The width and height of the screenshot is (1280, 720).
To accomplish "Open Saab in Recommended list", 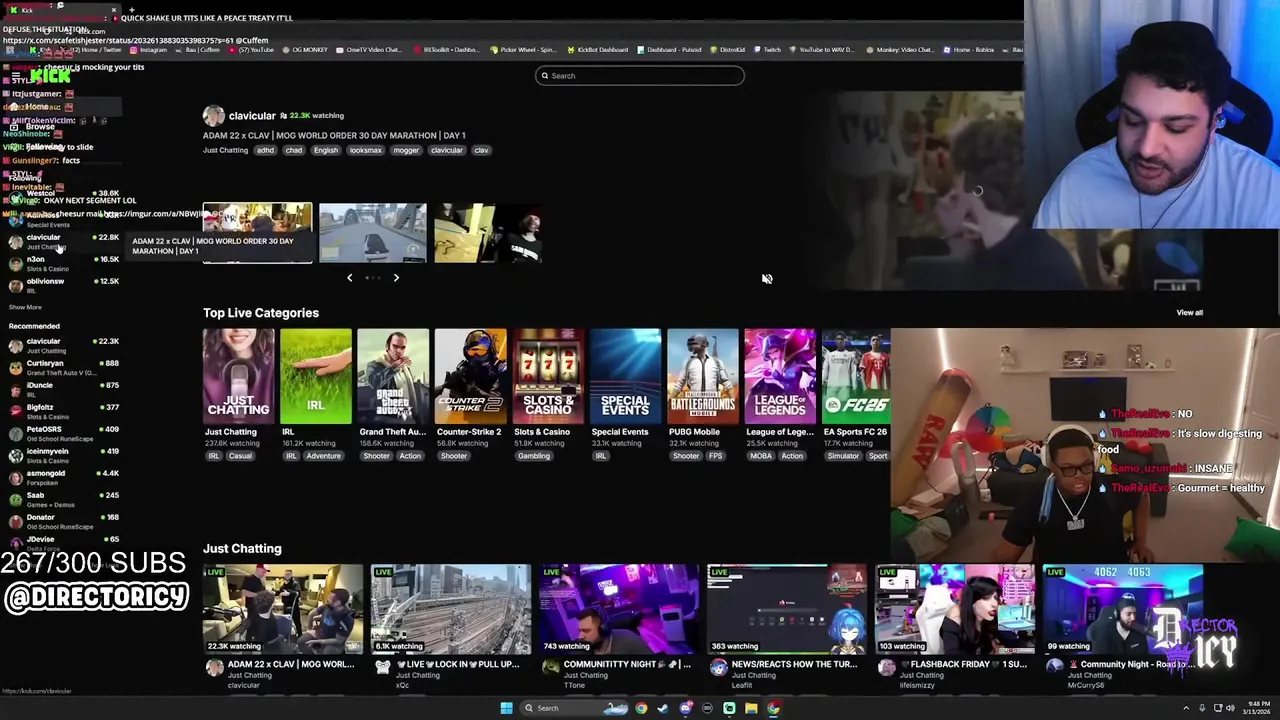I will point(63,499).
